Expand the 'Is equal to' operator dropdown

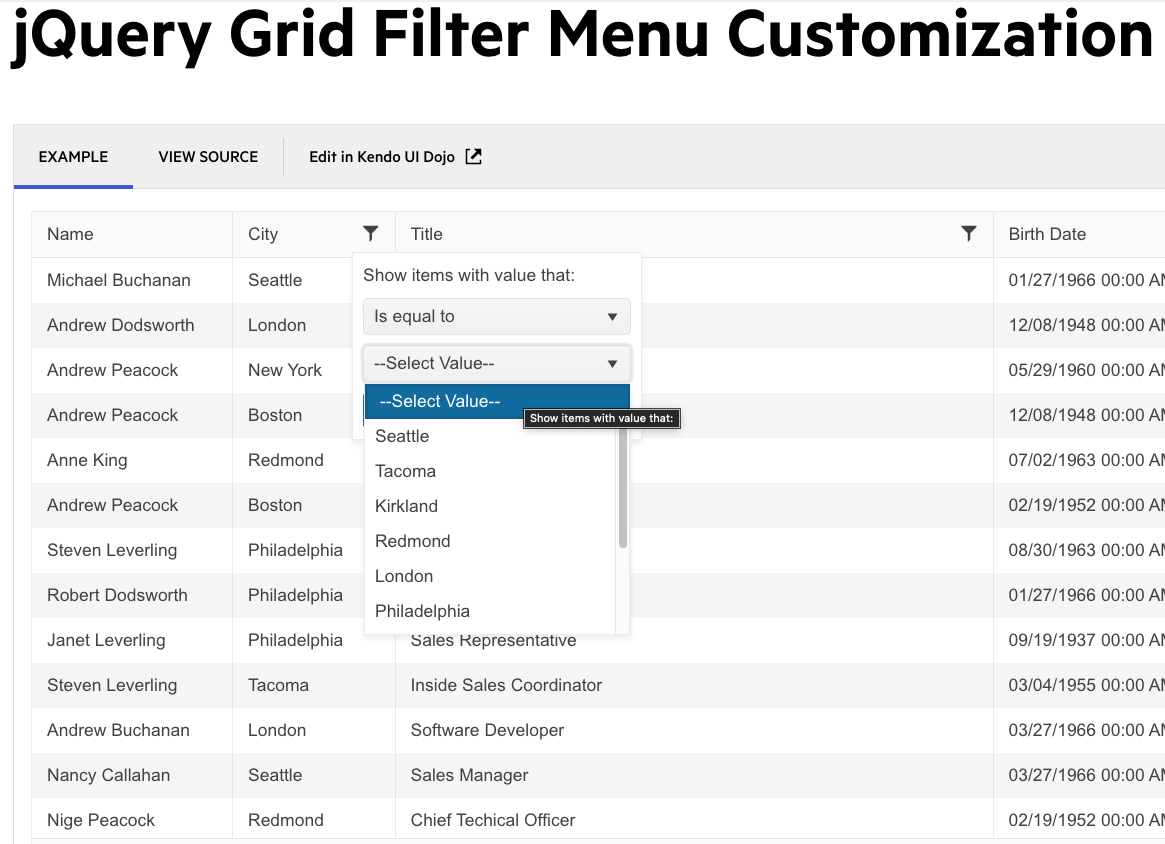click(x=496, y=316)
